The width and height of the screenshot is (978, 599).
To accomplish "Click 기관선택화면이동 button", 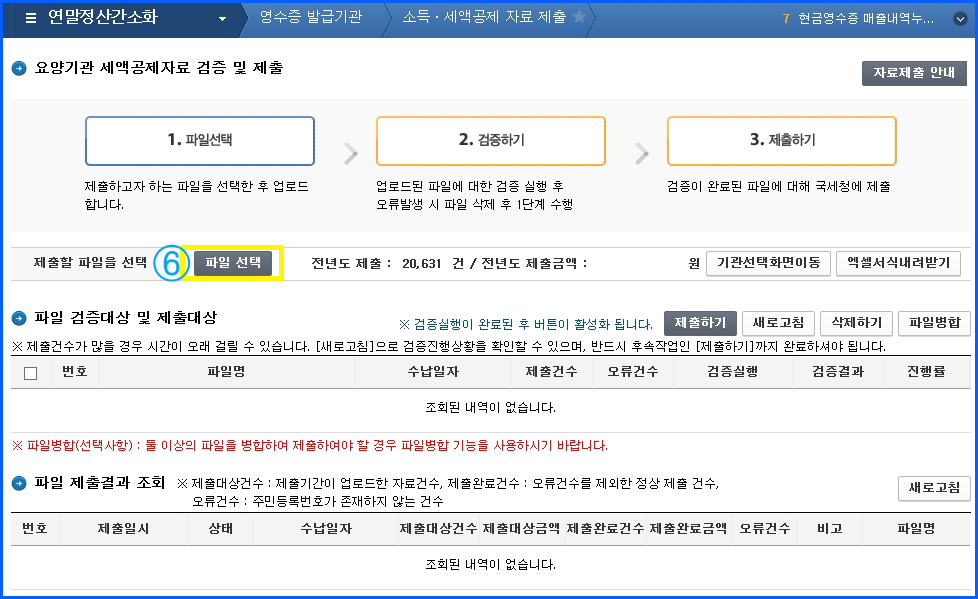I will pyautogui.click(x=768, y=263).
